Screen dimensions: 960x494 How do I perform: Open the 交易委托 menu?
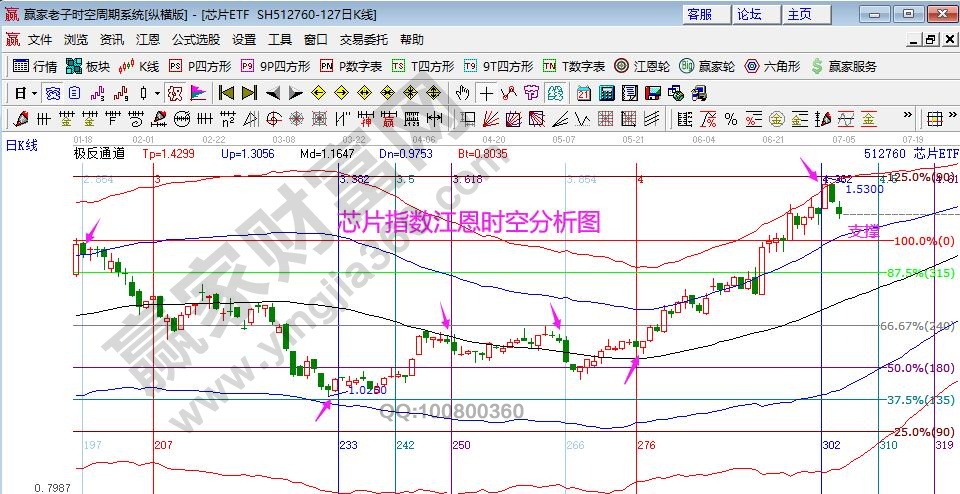[x=363, y=40]
